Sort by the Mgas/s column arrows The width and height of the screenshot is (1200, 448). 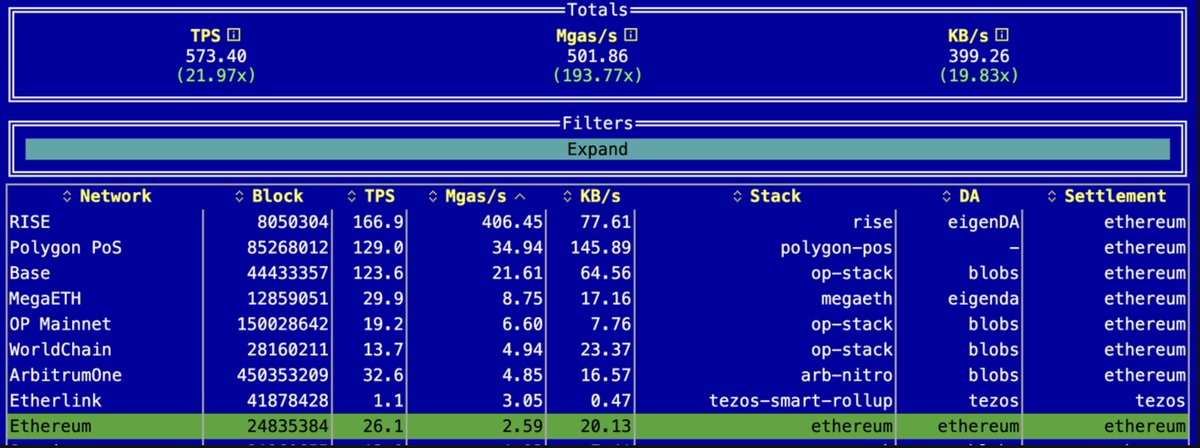tap(434, 196)
